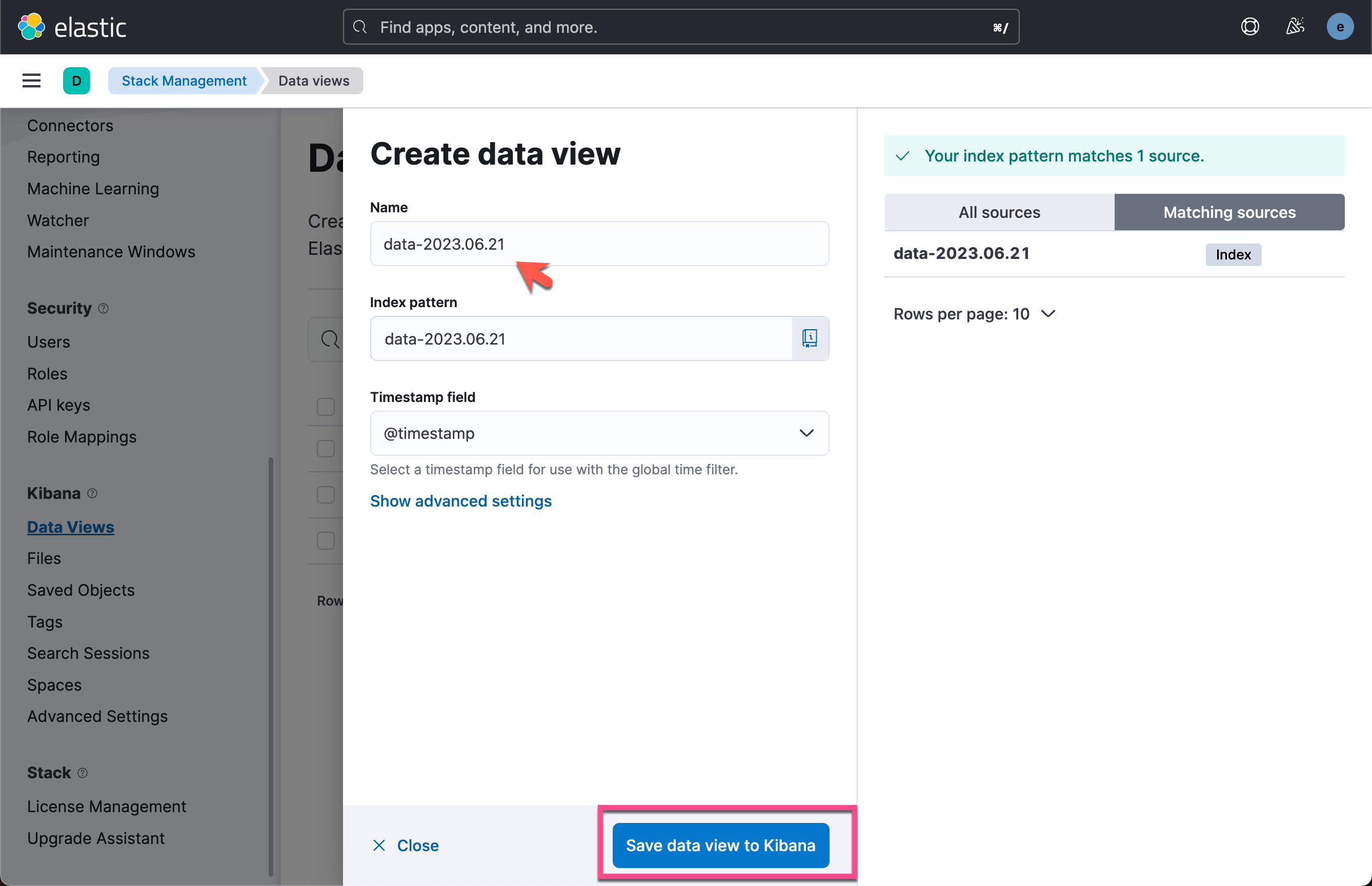
Task: Click the user avatar 'e'
Action: click(x=1340, y=27)
